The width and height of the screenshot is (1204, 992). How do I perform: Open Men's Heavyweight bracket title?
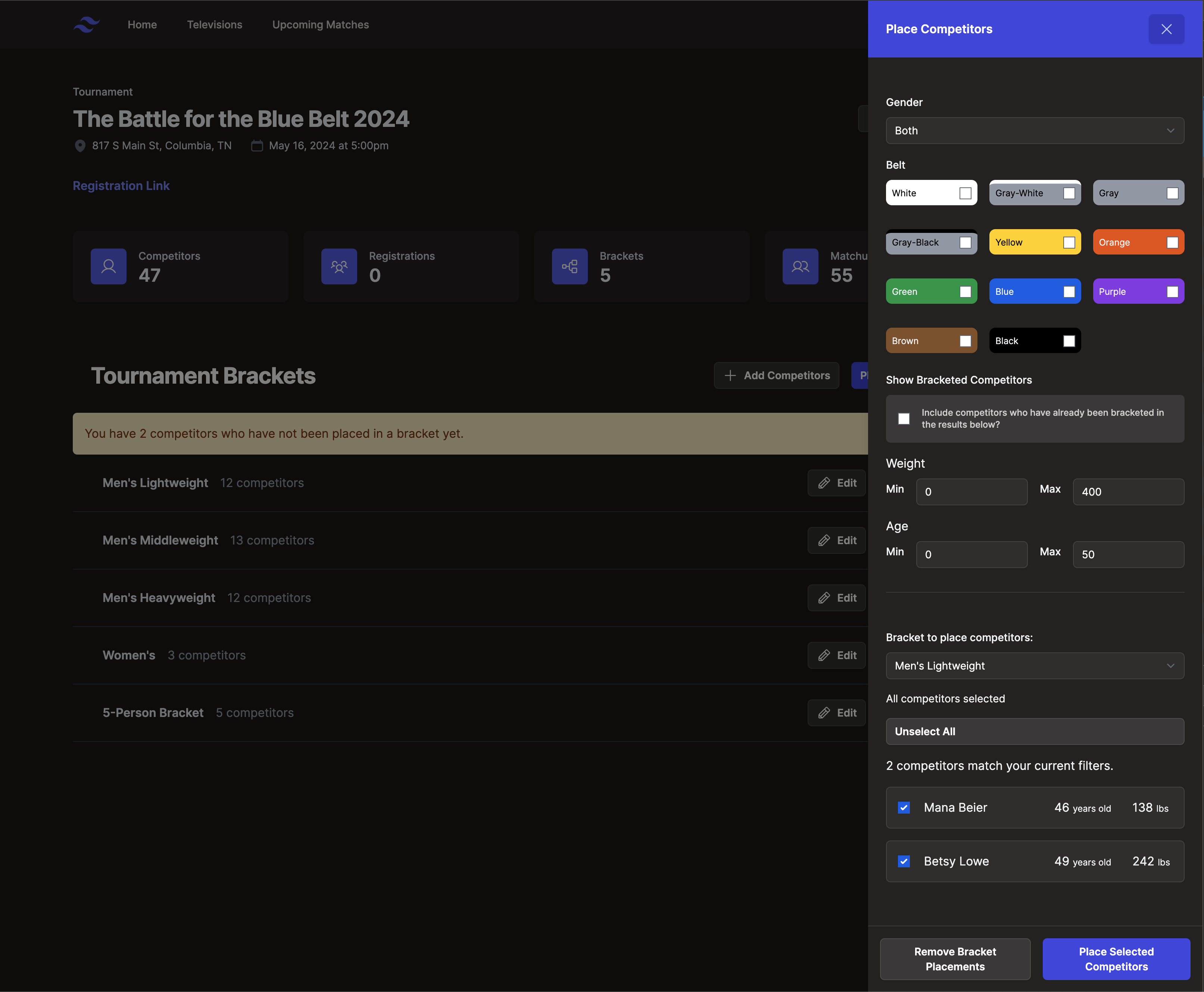click(x=159, y=598)
